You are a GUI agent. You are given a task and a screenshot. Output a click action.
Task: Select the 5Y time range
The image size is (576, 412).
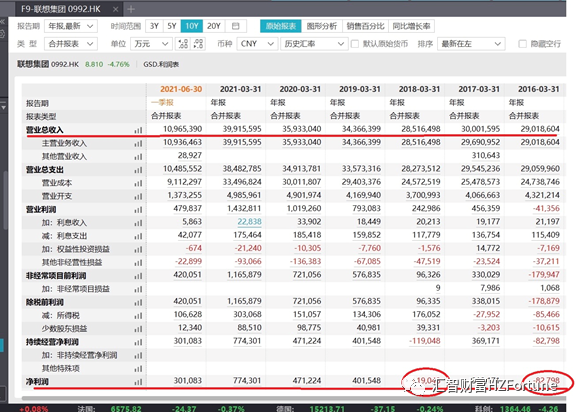tap(172, 26)
